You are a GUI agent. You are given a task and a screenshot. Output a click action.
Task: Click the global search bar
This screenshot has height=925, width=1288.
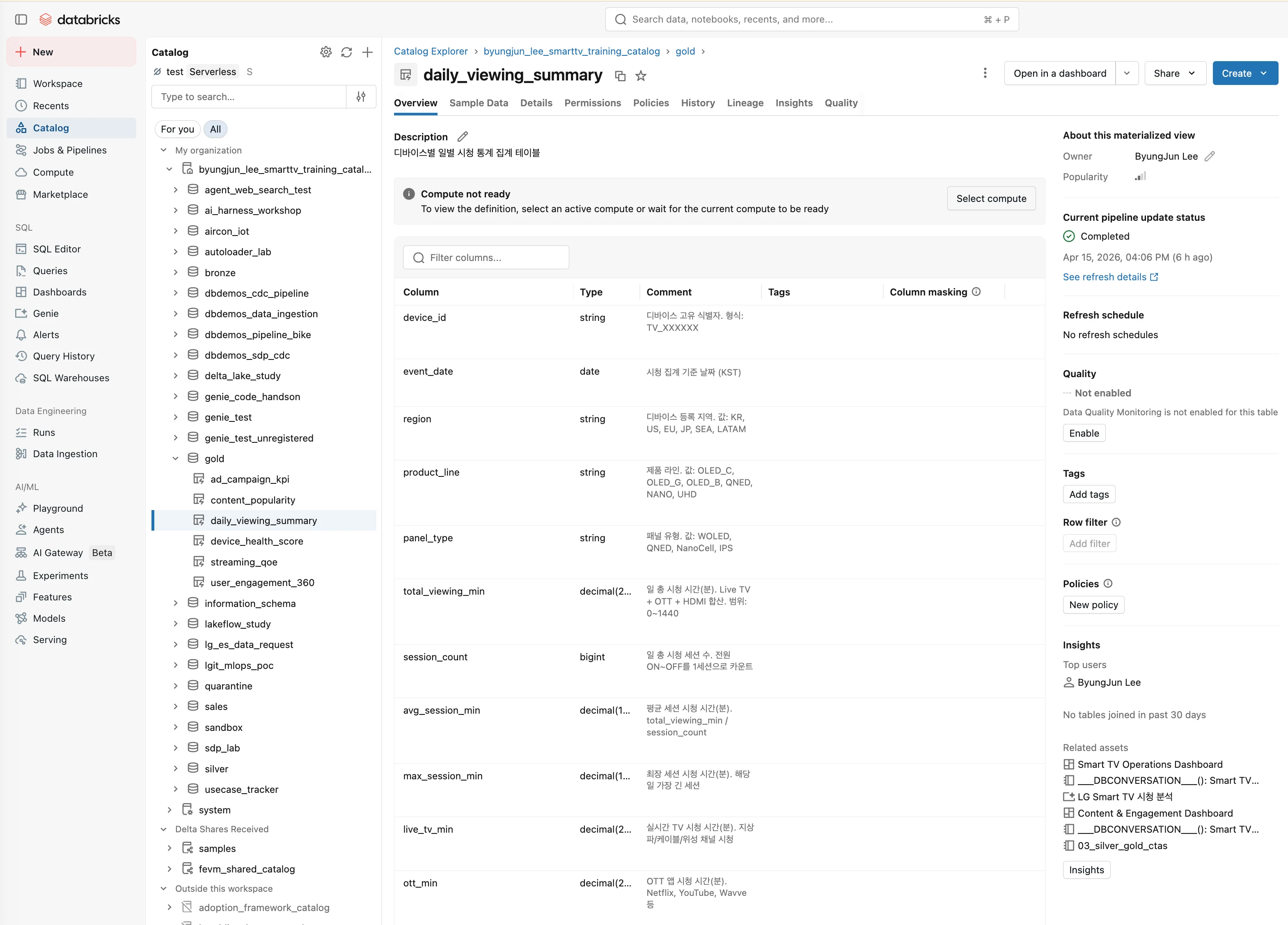point(811,19)
